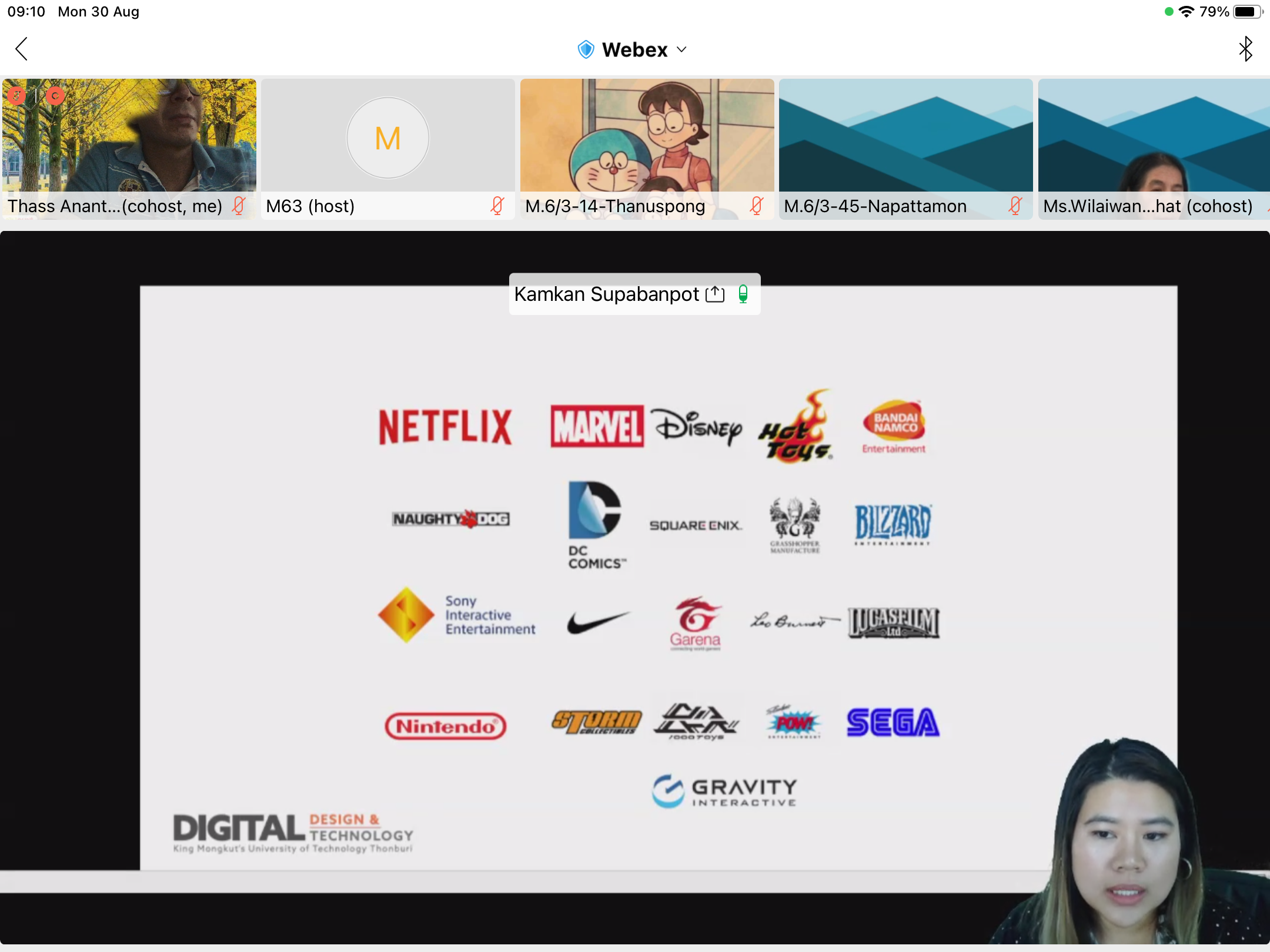Tap muted mic icon for M.6/3-14-Thanuspong
This screenshot has height=952, width=1270.
[x=757, y=206]
